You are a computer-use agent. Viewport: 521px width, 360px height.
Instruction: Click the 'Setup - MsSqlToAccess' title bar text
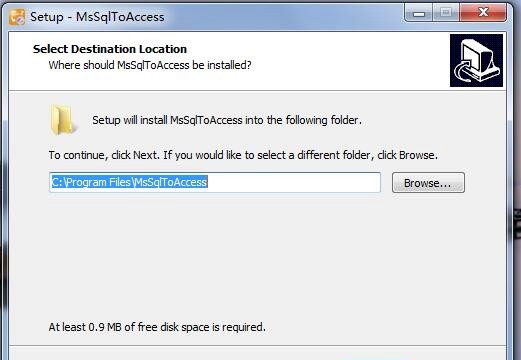[x=97, y=17]
